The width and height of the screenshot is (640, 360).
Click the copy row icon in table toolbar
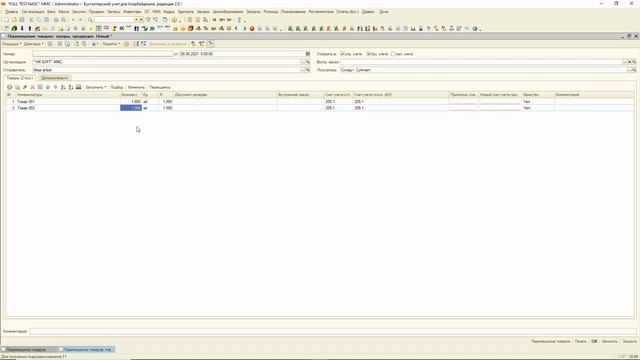[x=18, y=87]
